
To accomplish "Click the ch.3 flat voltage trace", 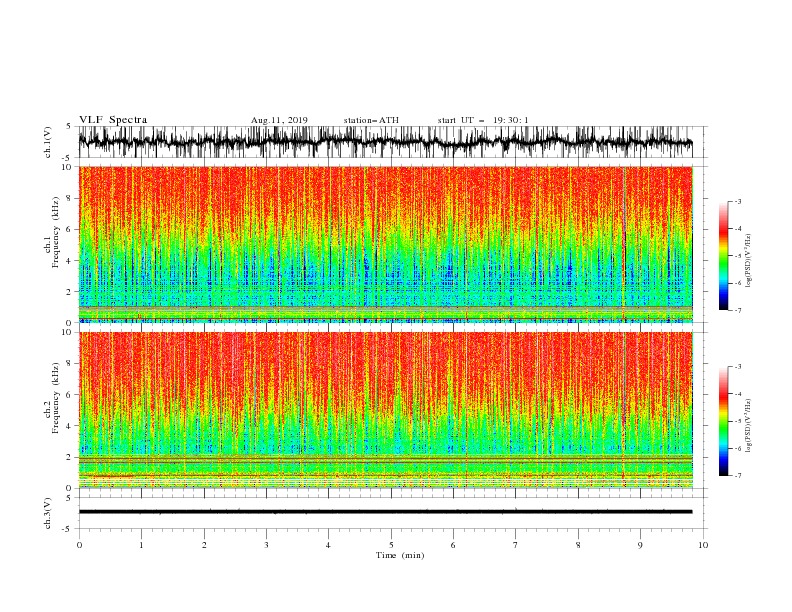I will pos(385,512).
